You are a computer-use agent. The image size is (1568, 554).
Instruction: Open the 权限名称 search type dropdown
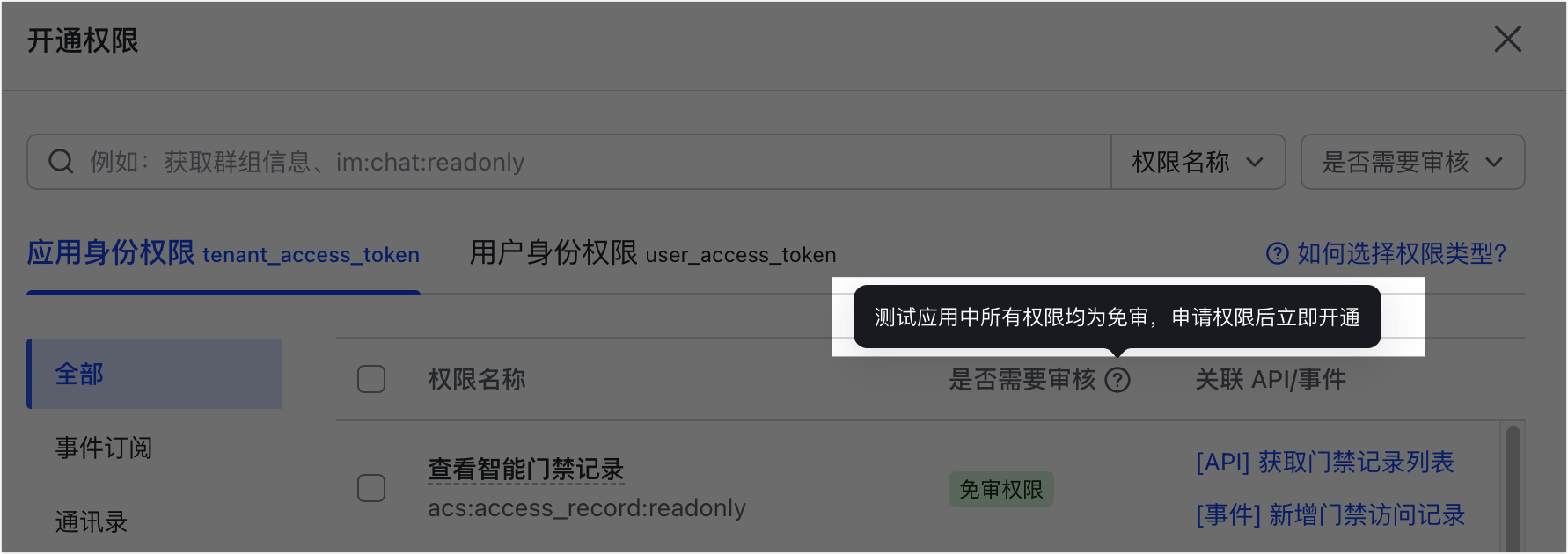pos(1198,162)
